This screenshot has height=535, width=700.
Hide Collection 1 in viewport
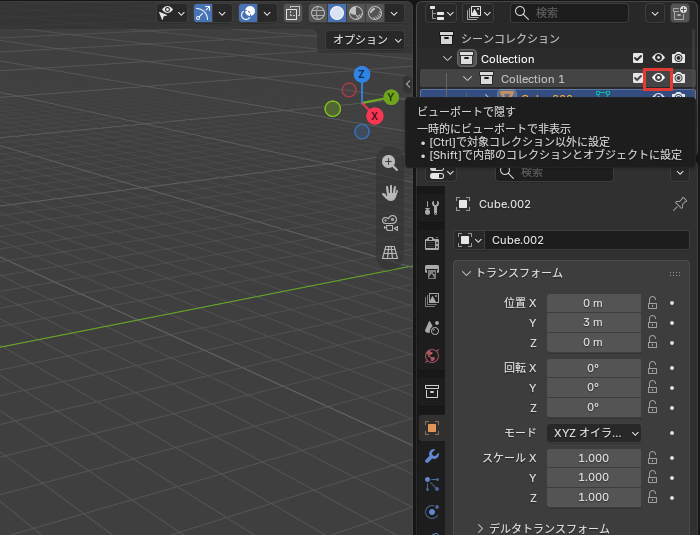coord(658,78)
